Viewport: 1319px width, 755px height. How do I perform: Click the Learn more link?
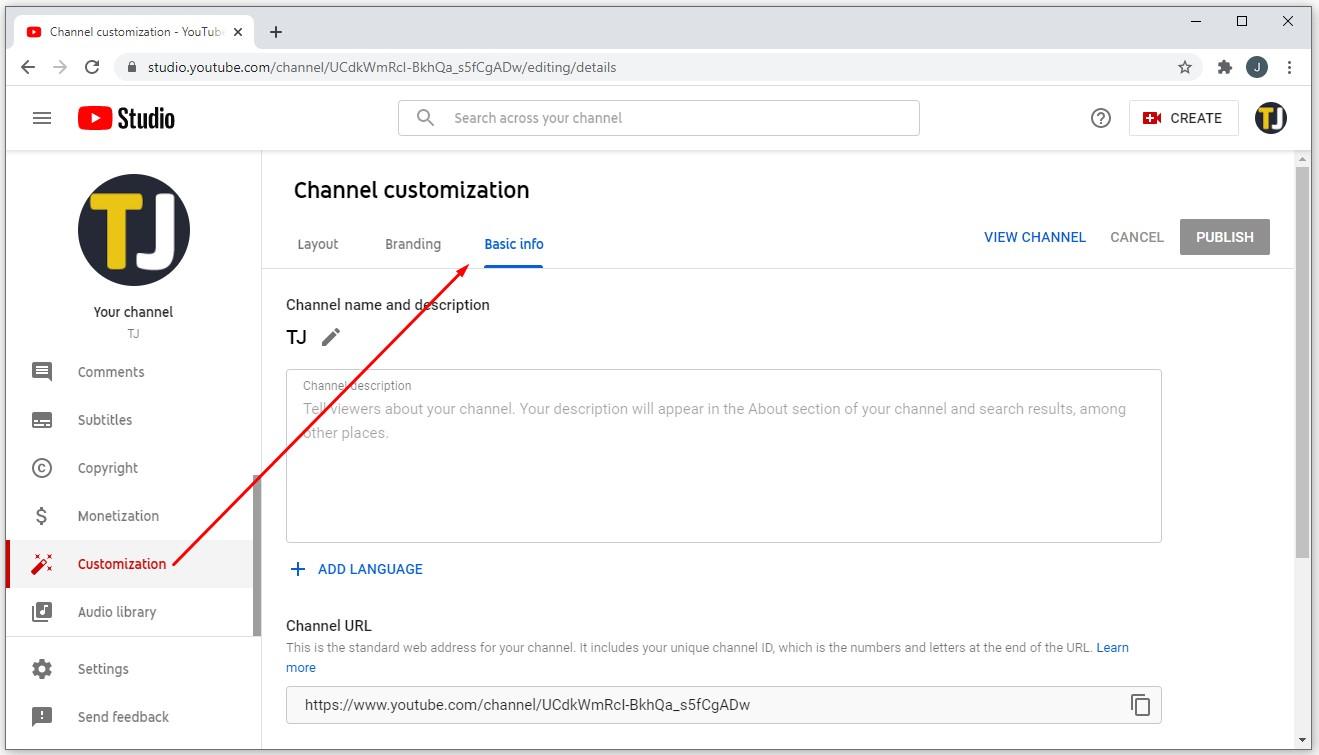click(x=1112, y=648)
